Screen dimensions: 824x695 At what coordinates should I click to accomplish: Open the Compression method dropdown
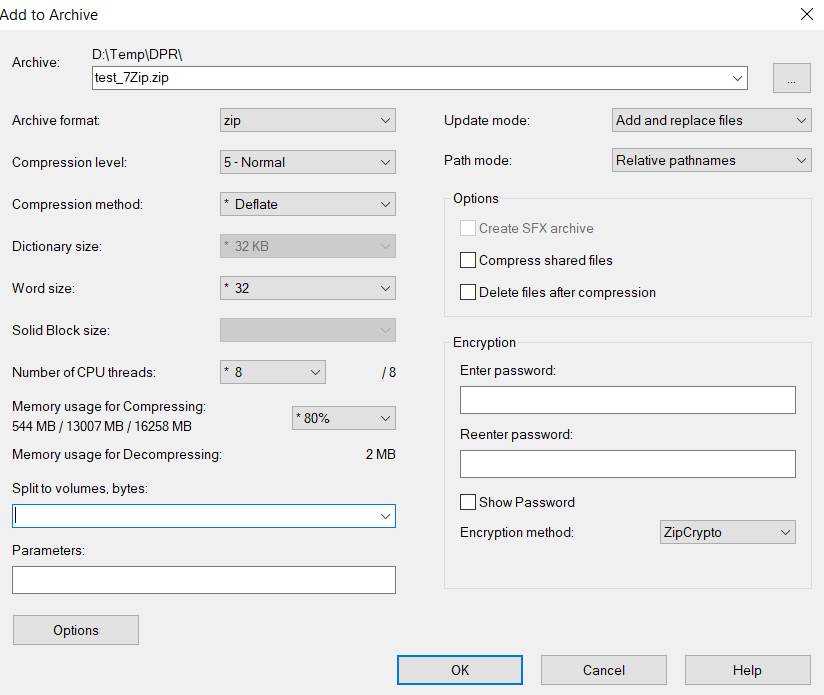[x=307, y=204]
